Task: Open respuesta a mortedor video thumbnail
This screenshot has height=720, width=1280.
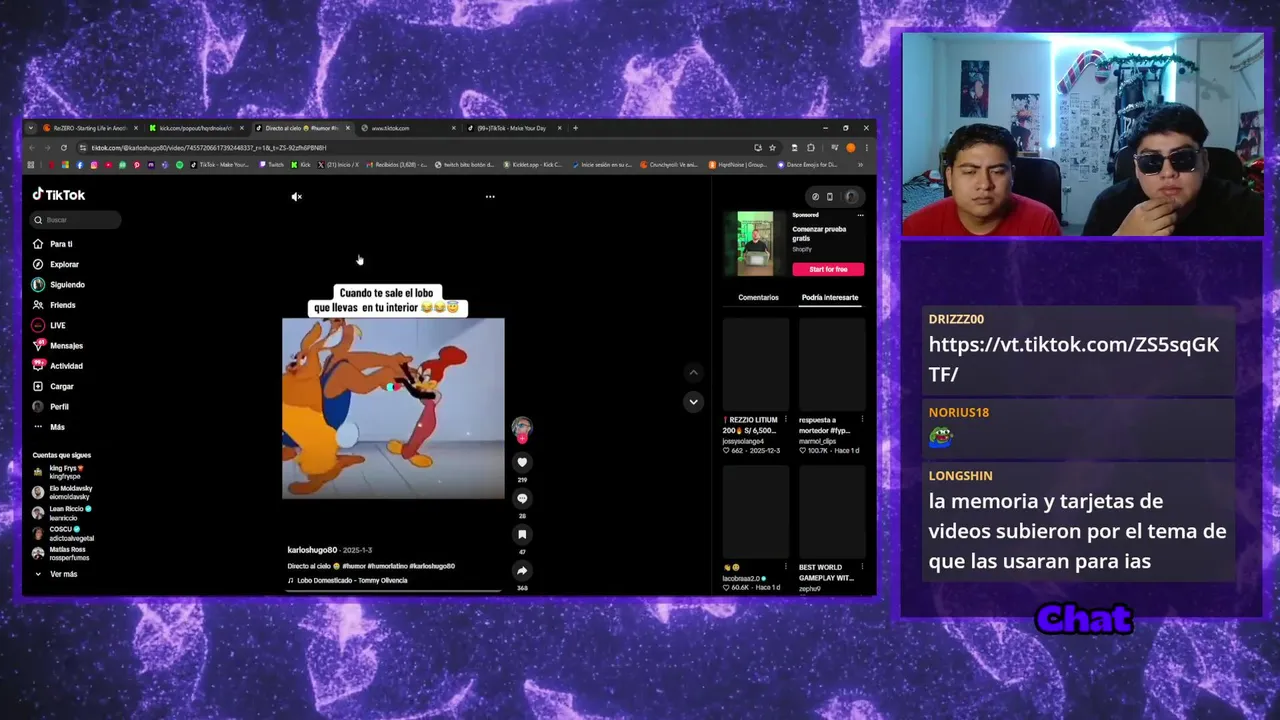Action: (x=831, y=365)
